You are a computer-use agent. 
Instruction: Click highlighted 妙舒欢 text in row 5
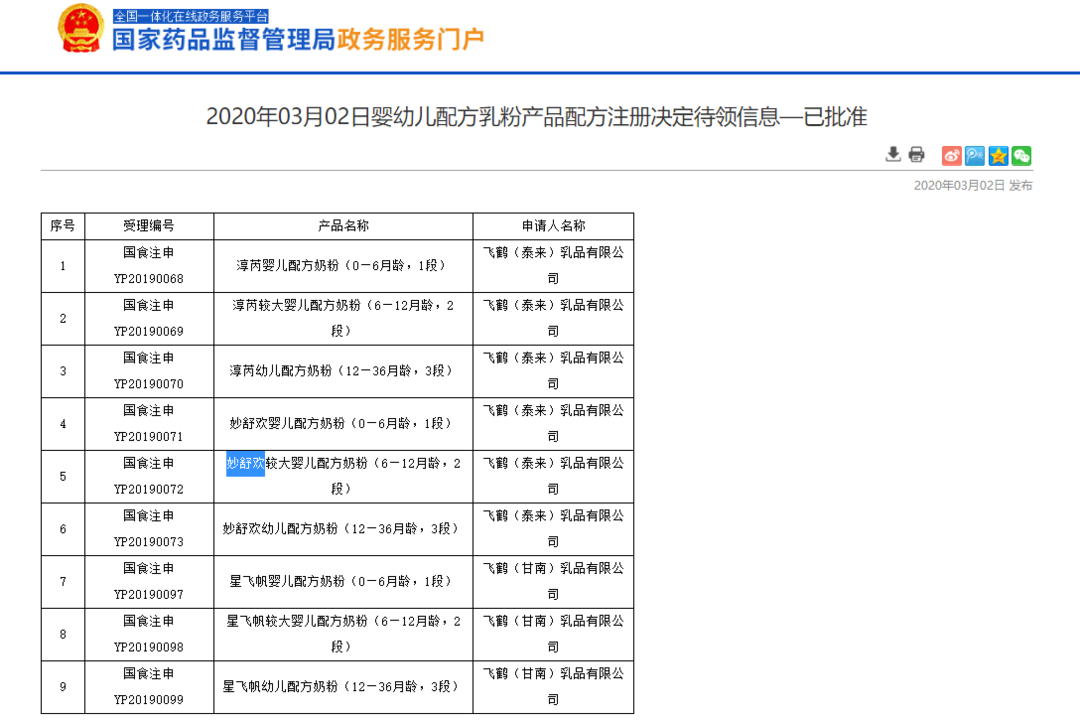point(245,464)
